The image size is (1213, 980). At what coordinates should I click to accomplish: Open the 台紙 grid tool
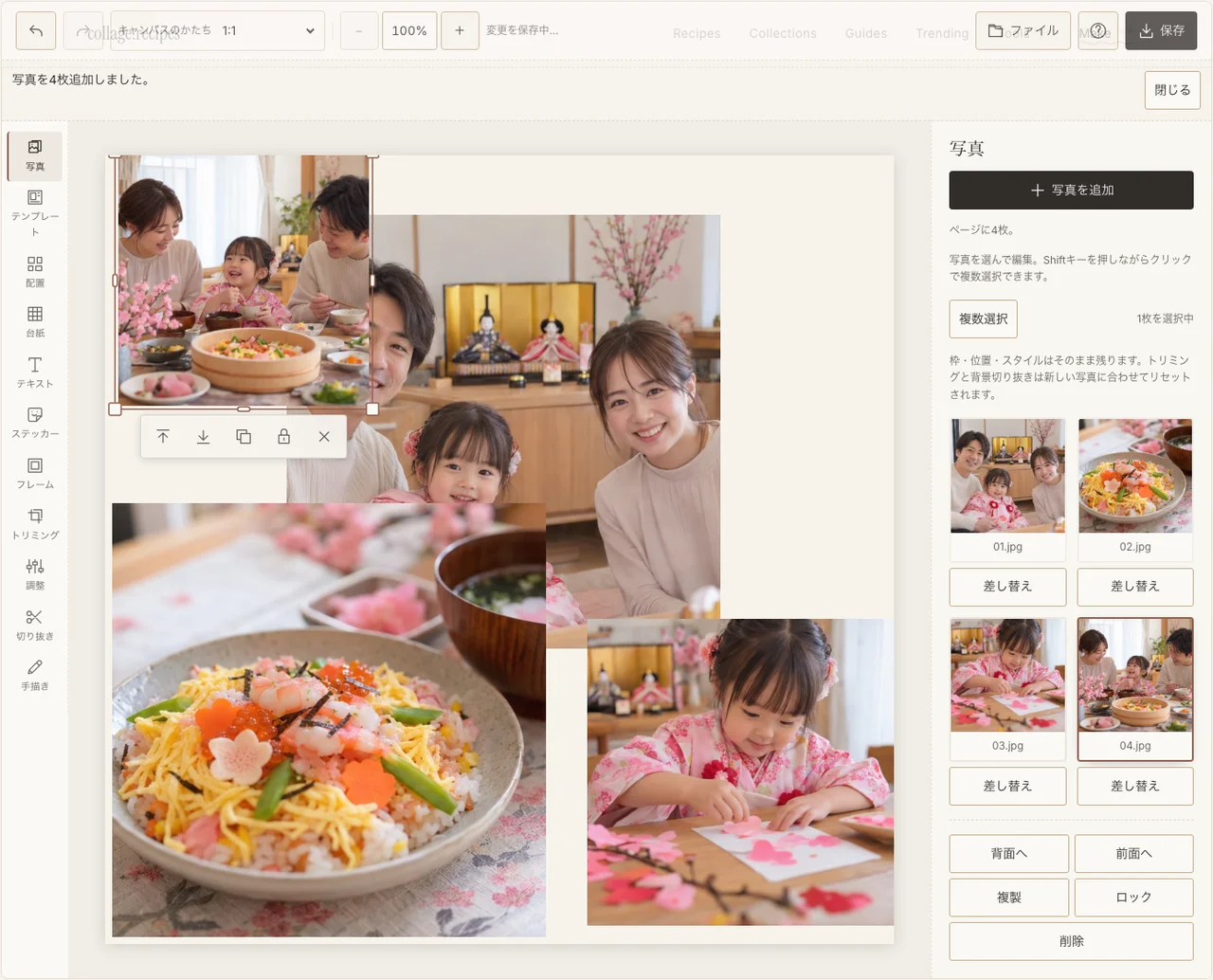point(35,321)
